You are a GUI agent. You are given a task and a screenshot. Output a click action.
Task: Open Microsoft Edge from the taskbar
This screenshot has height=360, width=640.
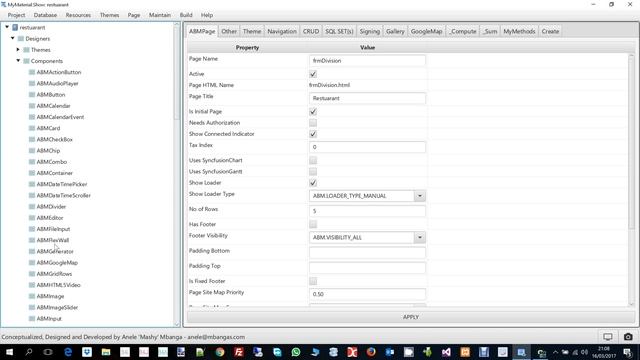(68, 352)
